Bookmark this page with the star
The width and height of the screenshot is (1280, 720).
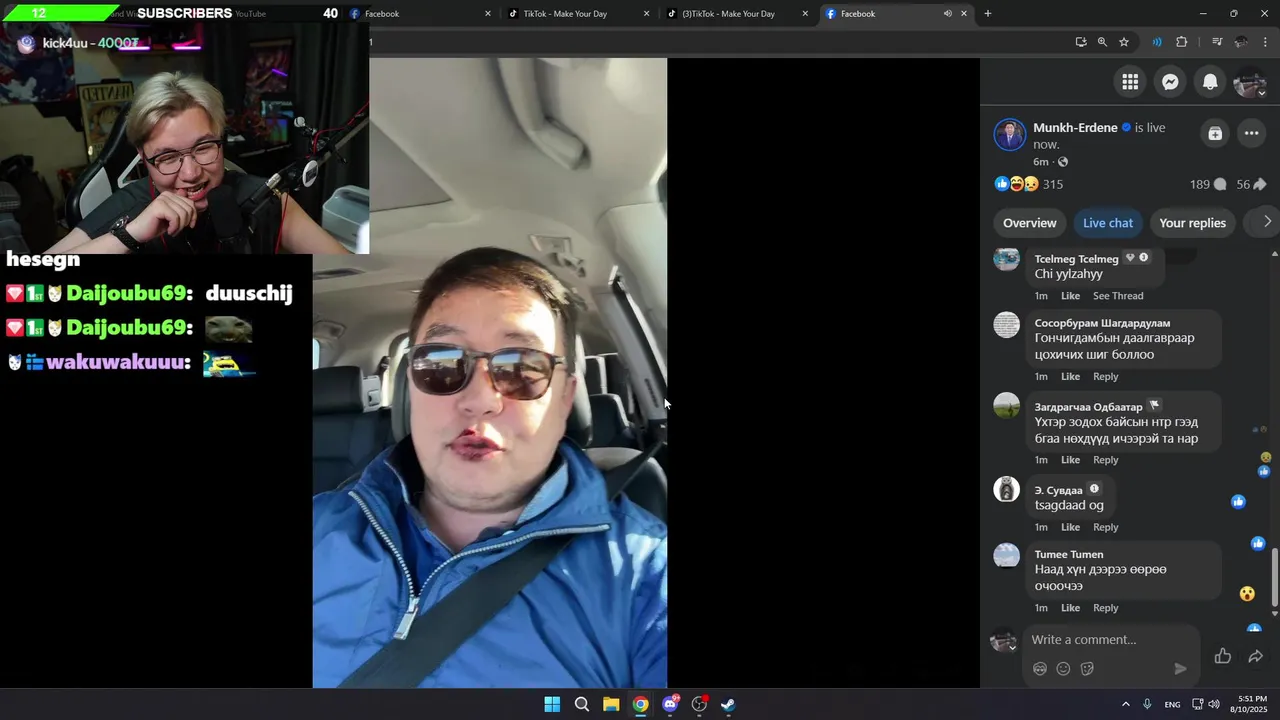(1124, 42)
